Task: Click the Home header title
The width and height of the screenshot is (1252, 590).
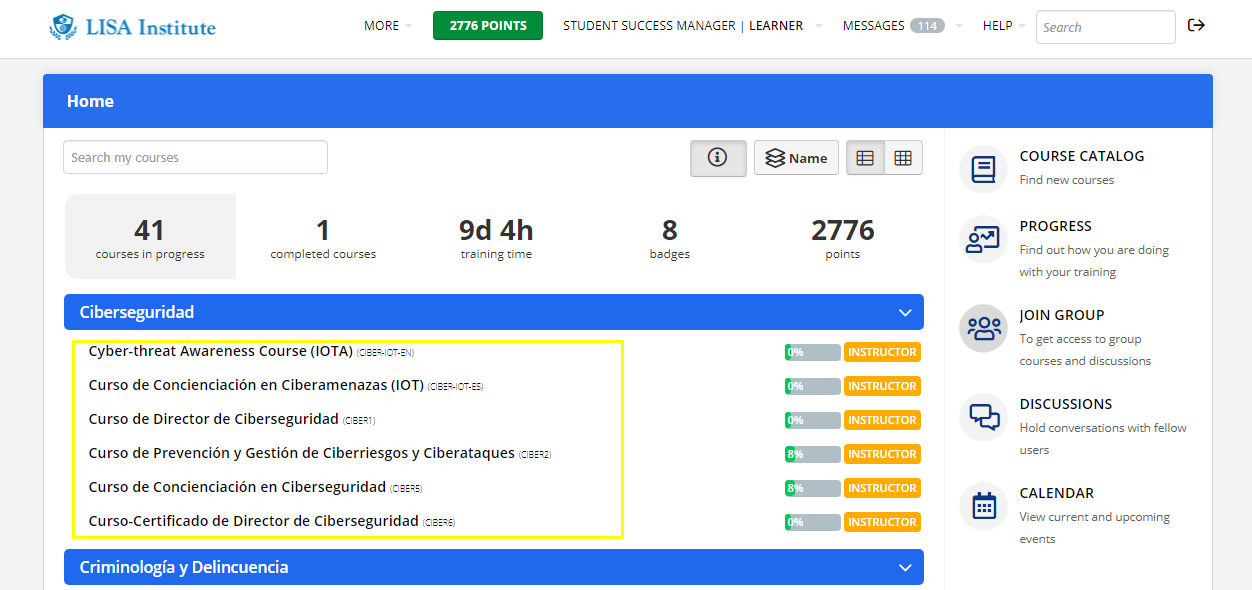Action: click(x=90, y=101)
